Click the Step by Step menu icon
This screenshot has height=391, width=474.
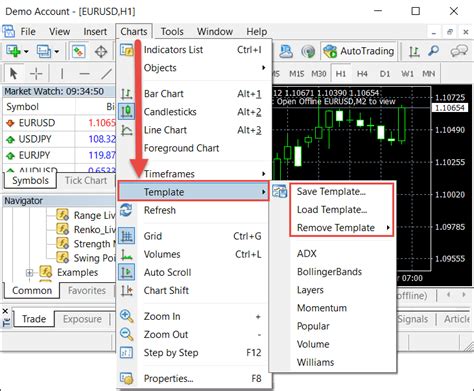click(x=126, y=352)
